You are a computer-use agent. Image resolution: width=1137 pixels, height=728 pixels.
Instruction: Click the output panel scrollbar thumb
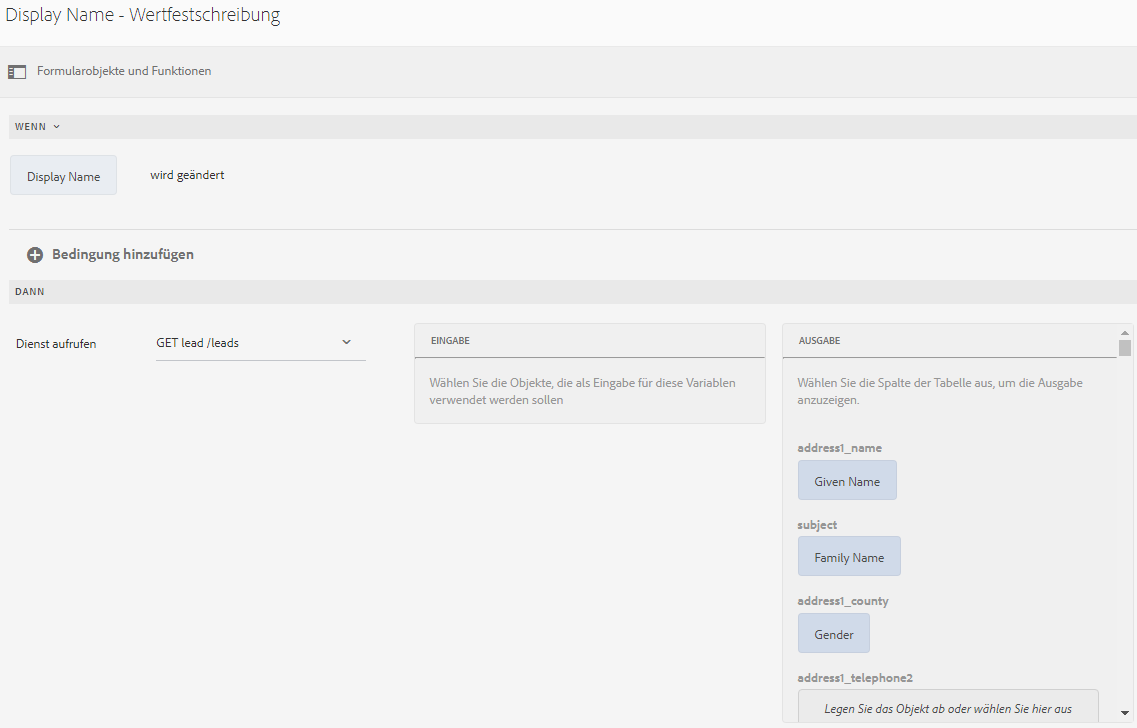(1125, 348)
